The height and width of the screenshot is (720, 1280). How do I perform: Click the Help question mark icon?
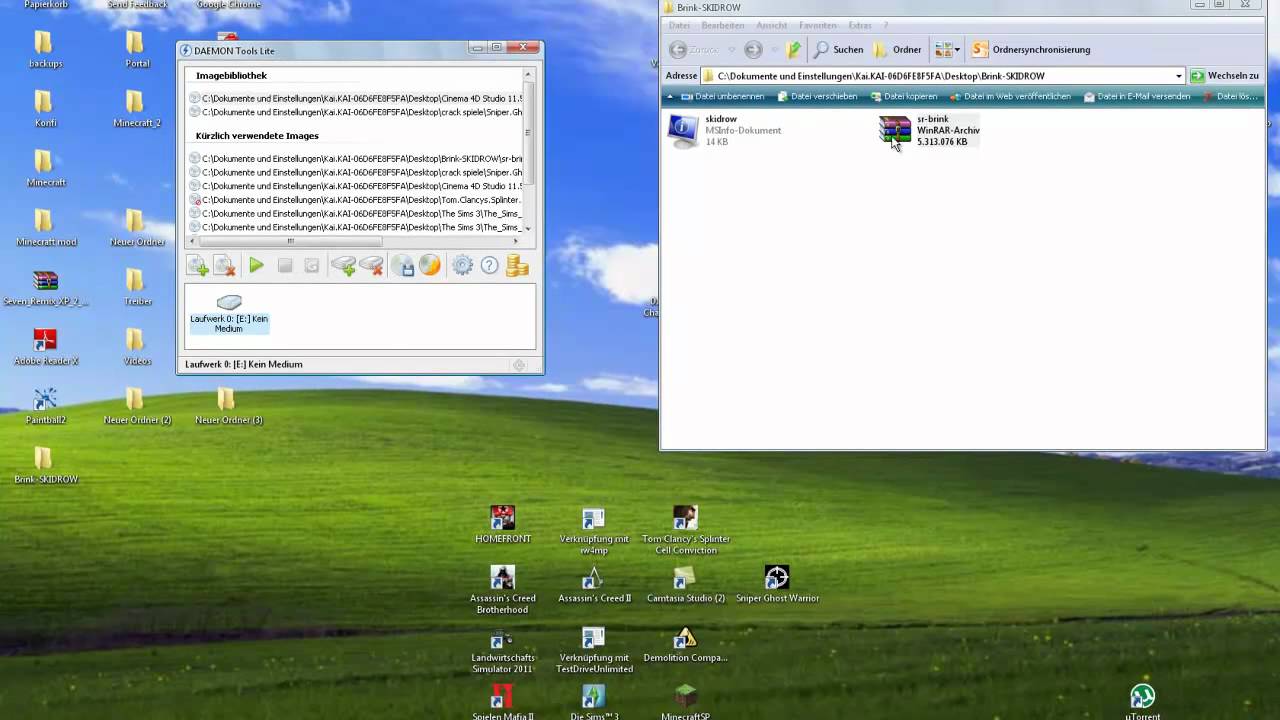click(489, 265)
